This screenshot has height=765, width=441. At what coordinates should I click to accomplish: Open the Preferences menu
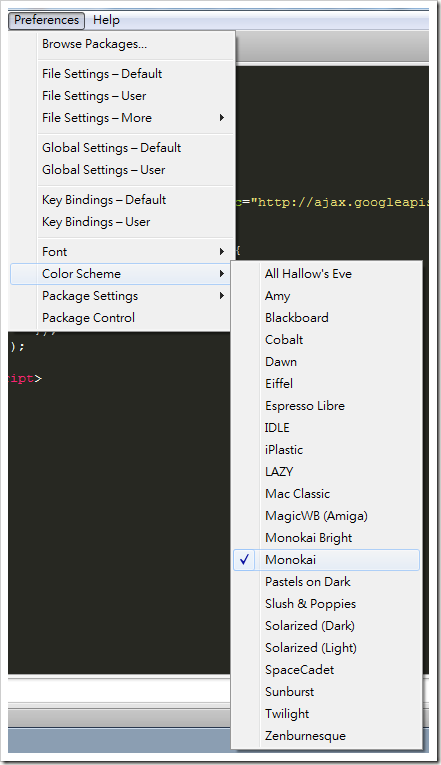point(46,20)
